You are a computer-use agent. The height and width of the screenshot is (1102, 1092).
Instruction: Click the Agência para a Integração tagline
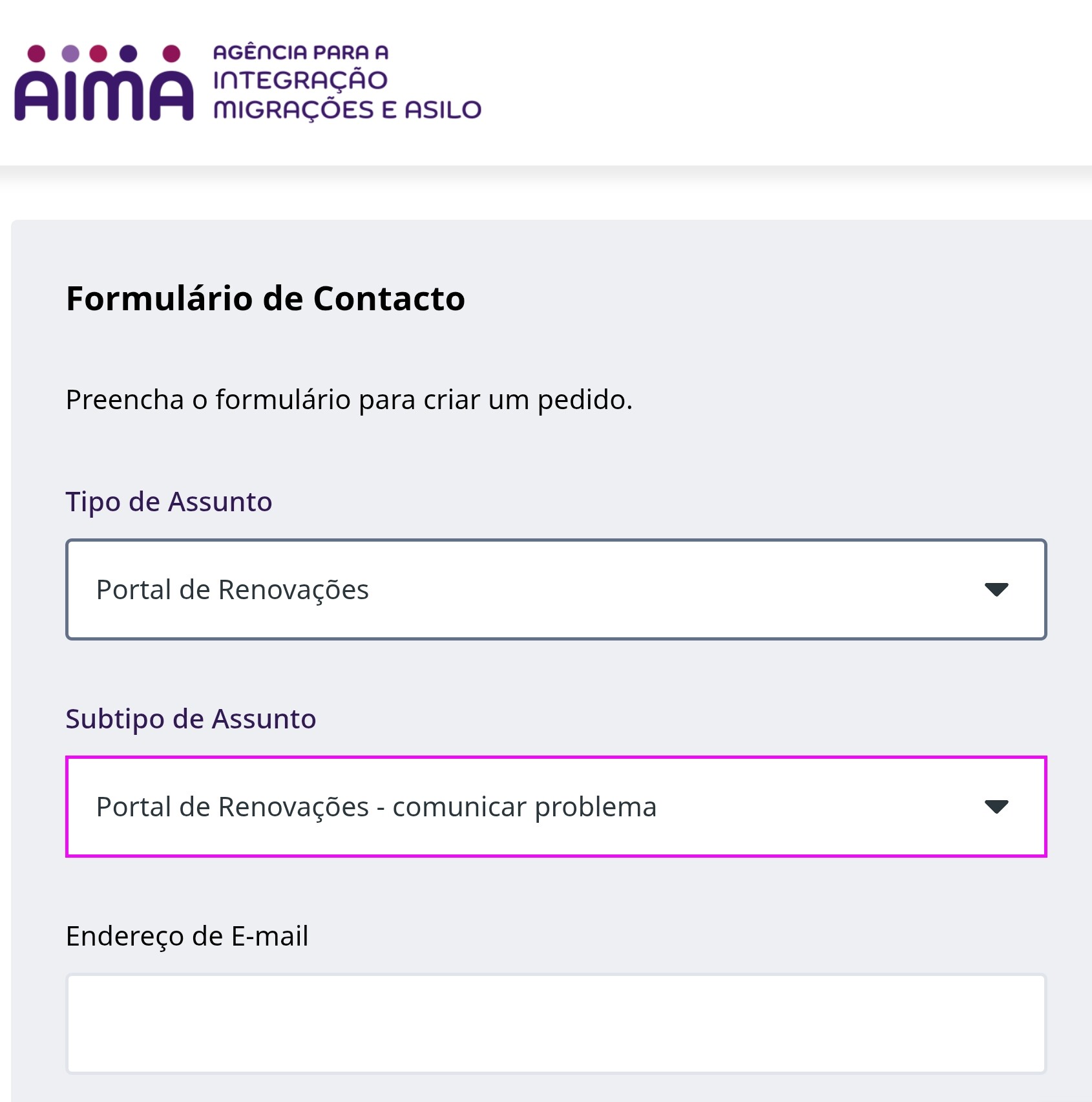tap(347, 82)
